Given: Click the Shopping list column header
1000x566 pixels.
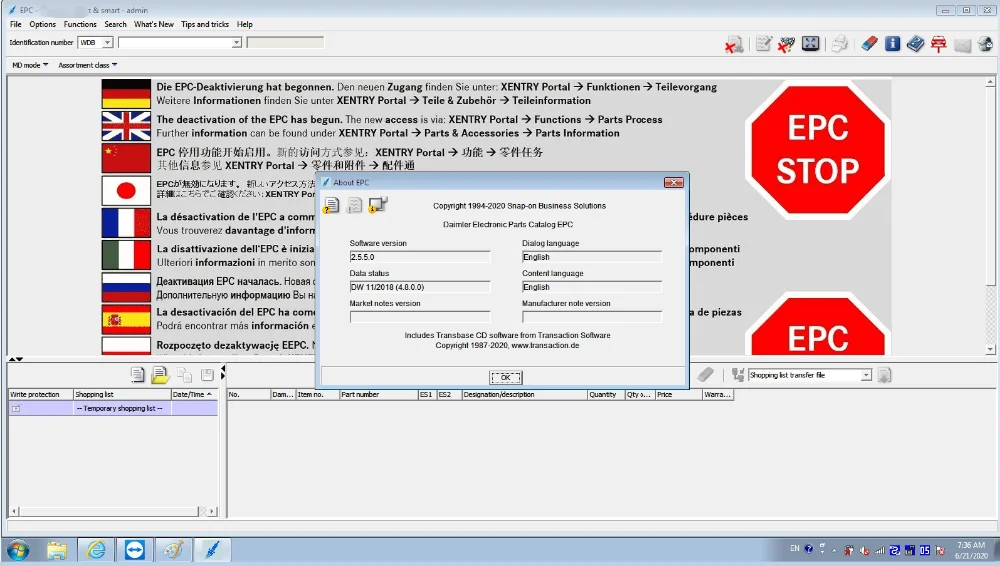Looking at the screenshot, I should point(122,394).
